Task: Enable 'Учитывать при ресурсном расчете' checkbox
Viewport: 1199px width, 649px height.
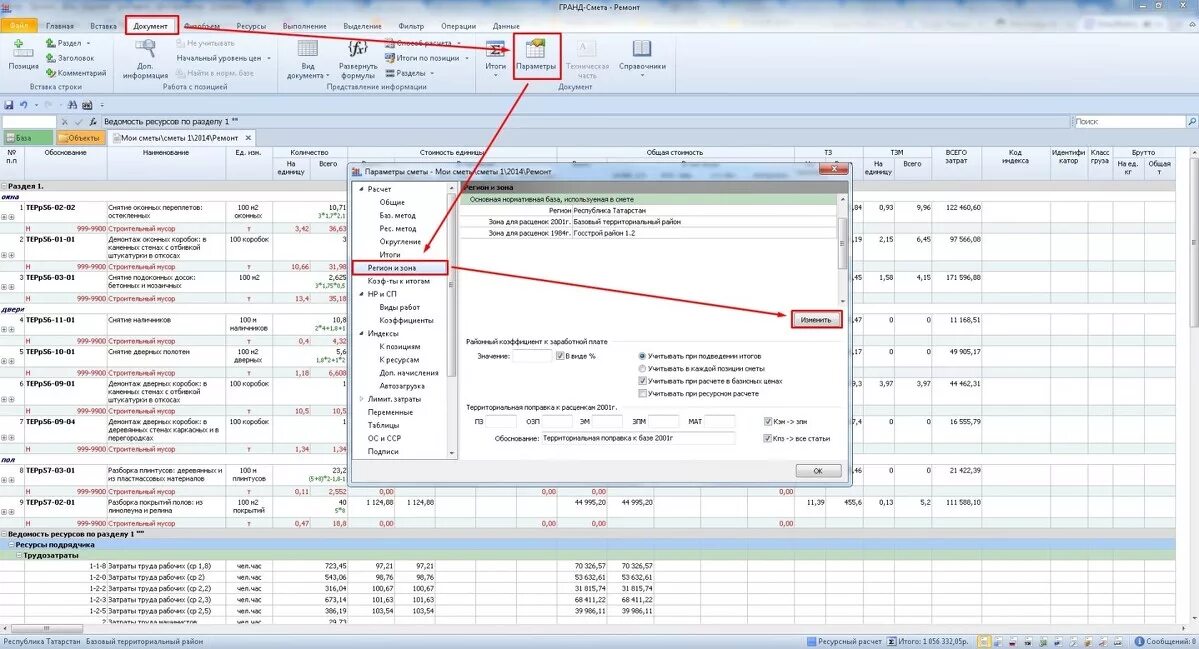Action: pyautogui.click(x=642, y=394)
